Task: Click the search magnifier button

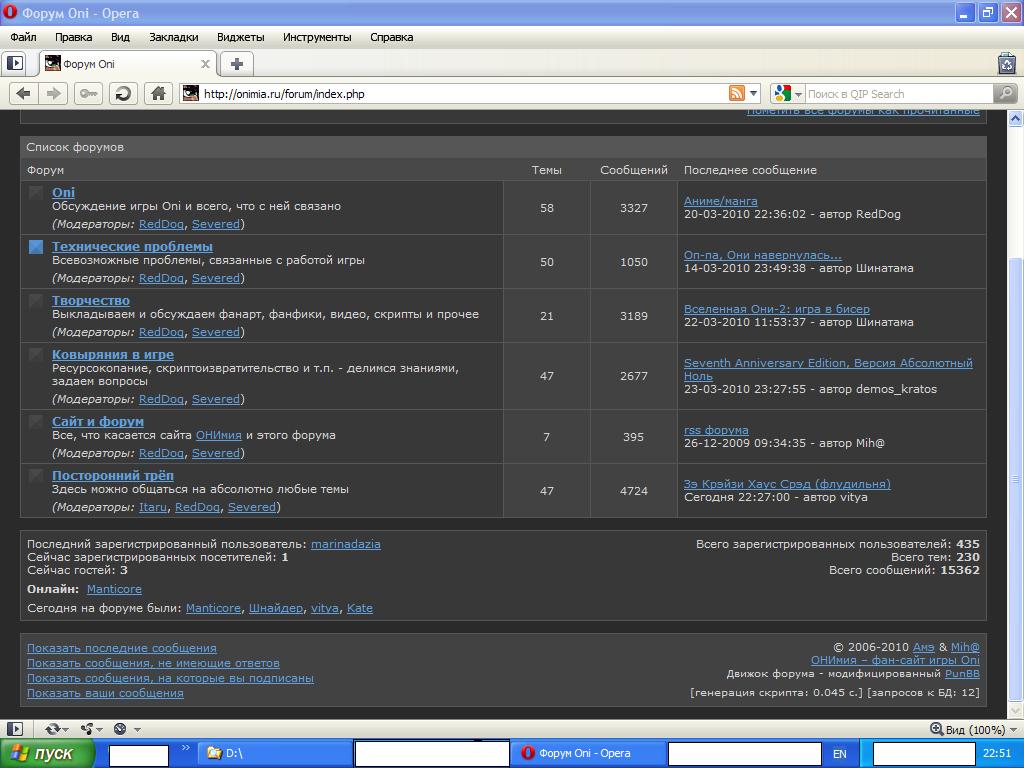Action: pyautogui.click(x=1005, y=93)
